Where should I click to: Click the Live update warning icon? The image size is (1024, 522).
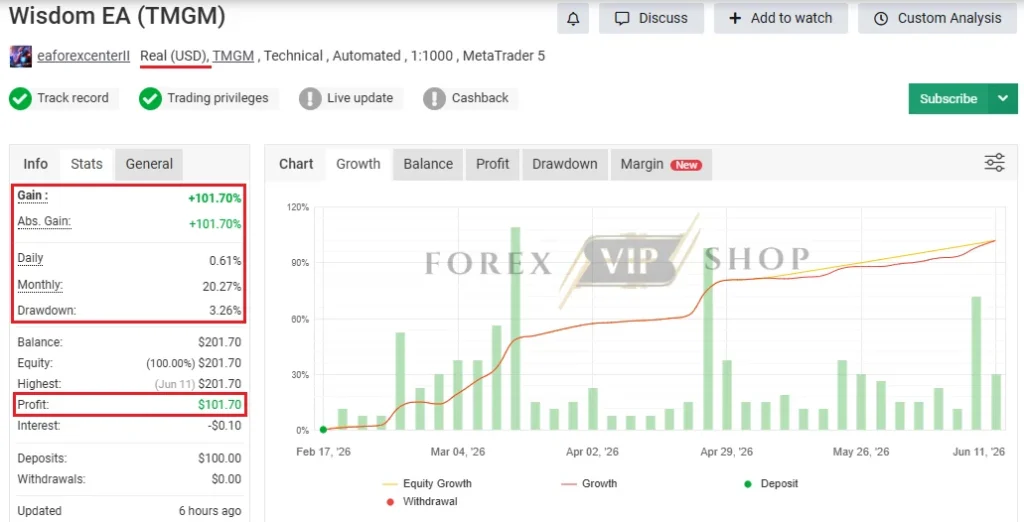click(x=310, y=99)
